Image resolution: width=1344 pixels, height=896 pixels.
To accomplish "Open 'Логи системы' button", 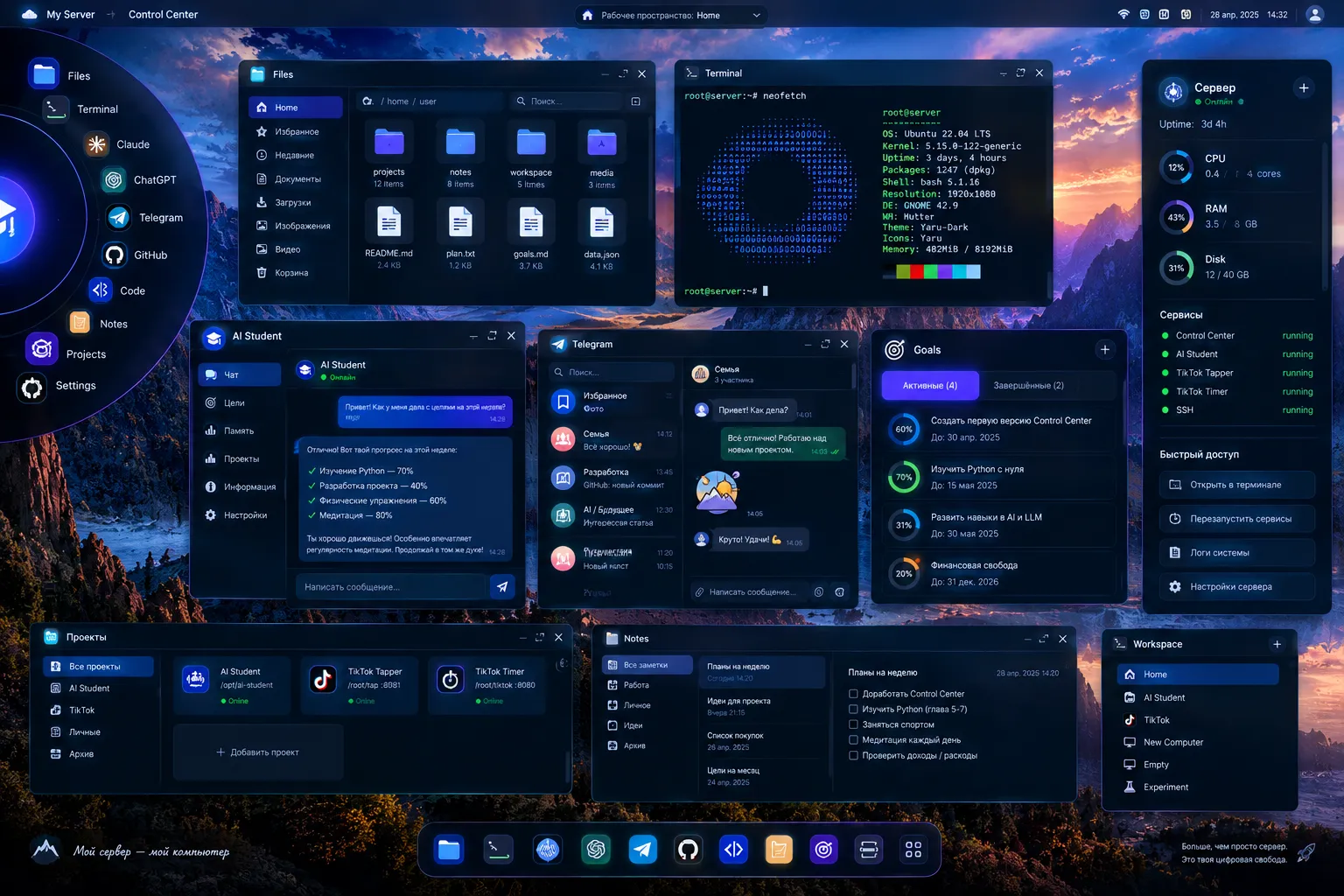I will point(1237,553).
